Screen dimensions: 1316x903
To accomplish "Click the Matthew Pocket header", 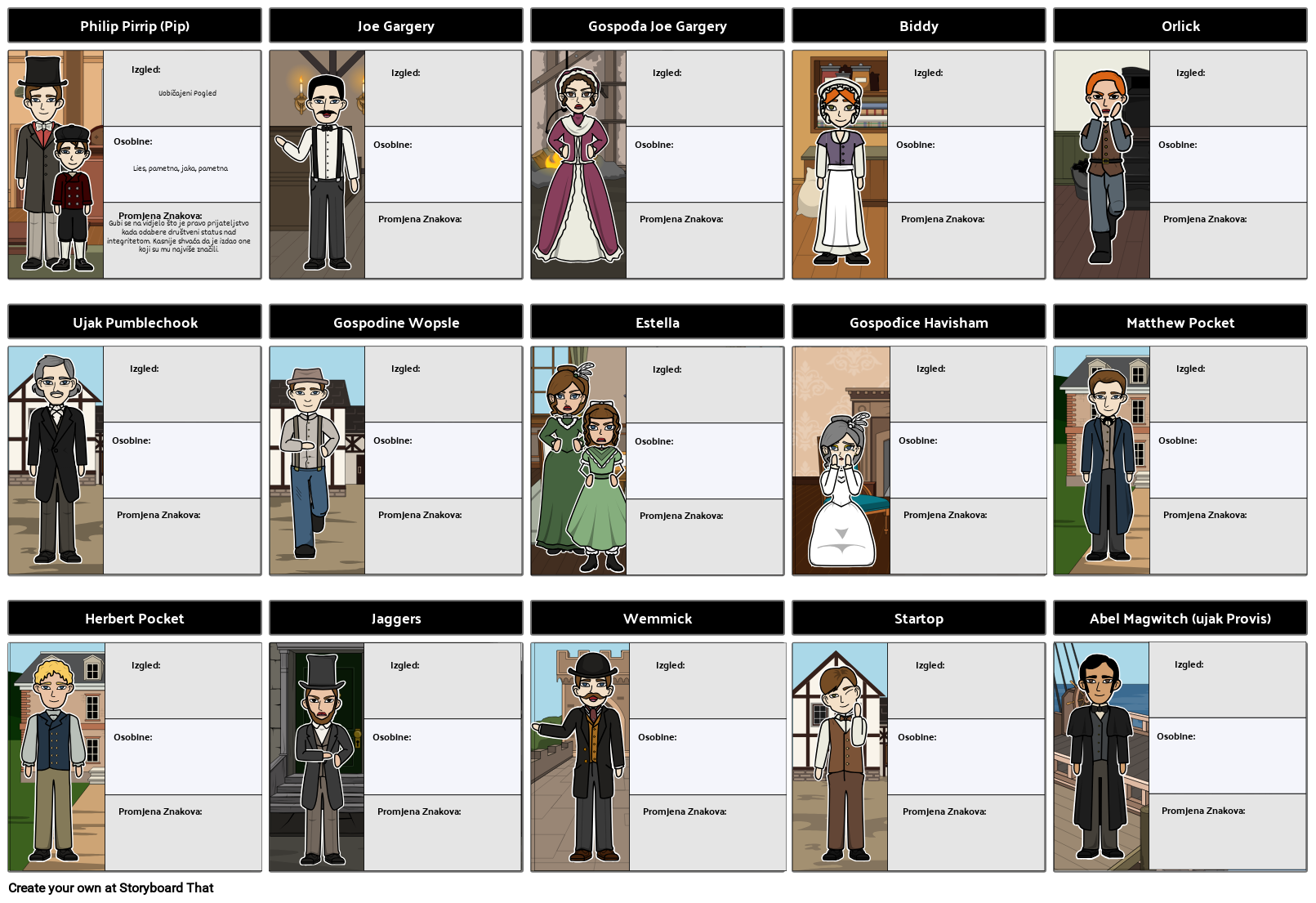I will pos(1180,322).
